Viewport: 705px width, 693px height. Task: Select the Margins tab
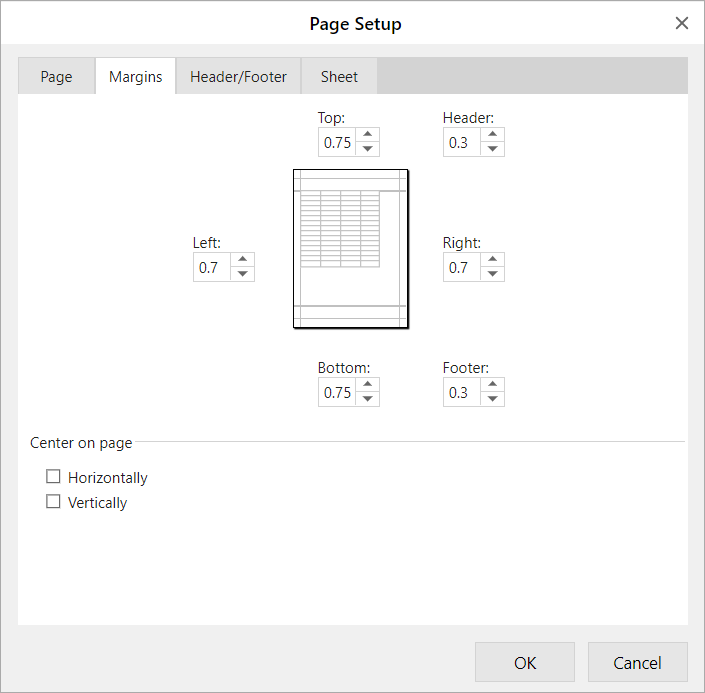135,76
